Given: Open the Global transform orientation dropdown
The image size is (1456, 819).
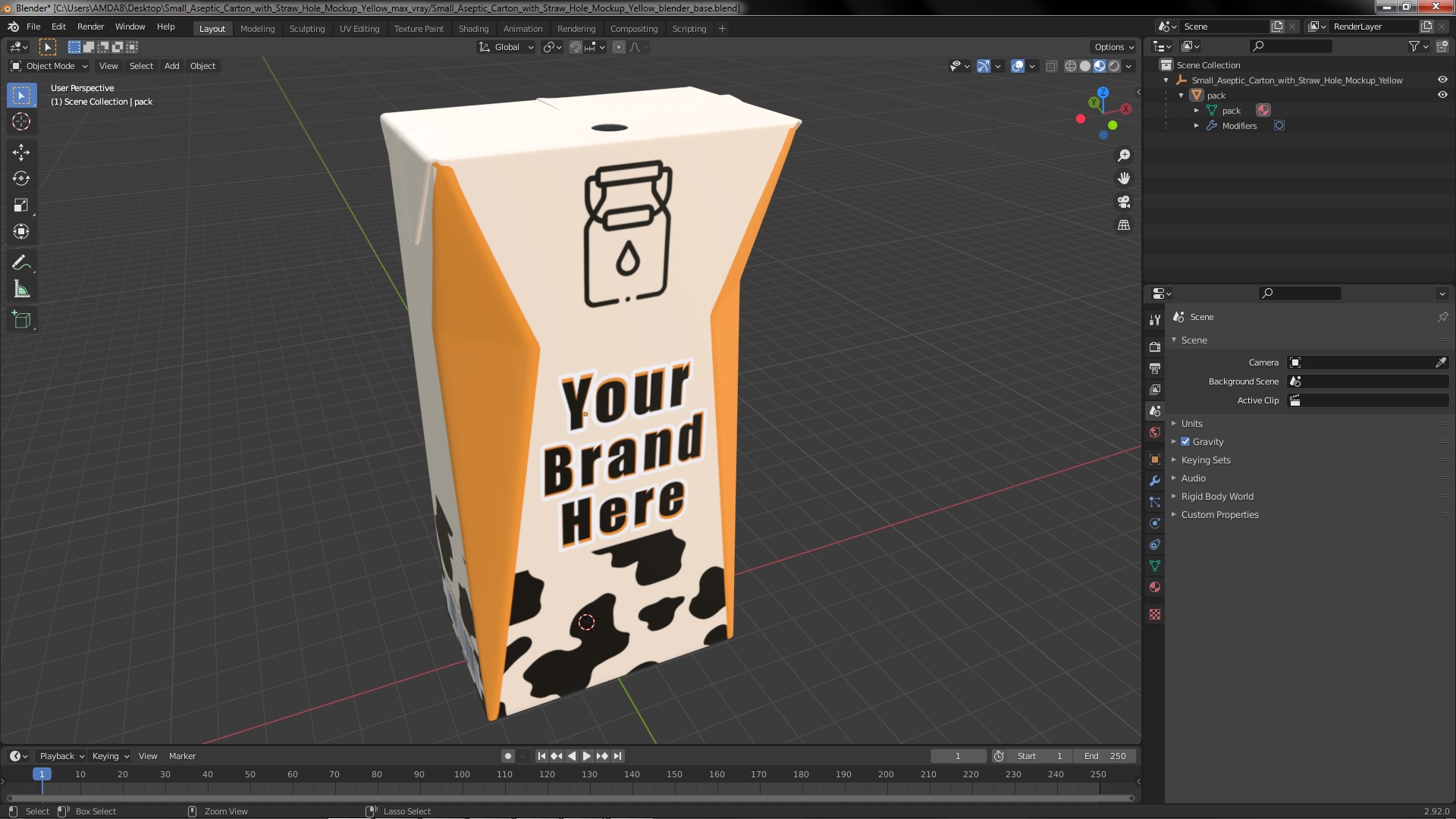Looking at the screenshot, I should click(x=507, y=47).
